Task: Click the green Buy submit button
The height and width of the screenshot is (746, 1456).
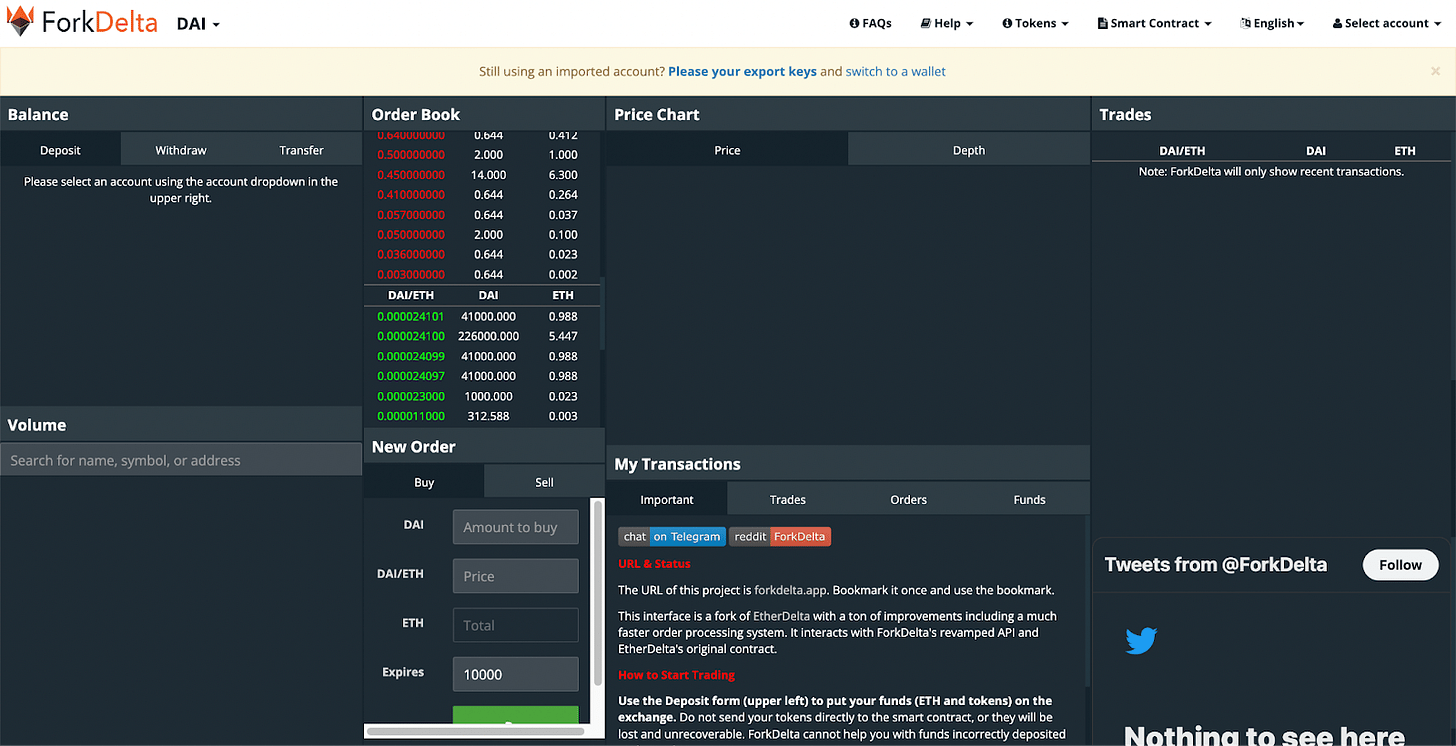Action: click(516, 715)
